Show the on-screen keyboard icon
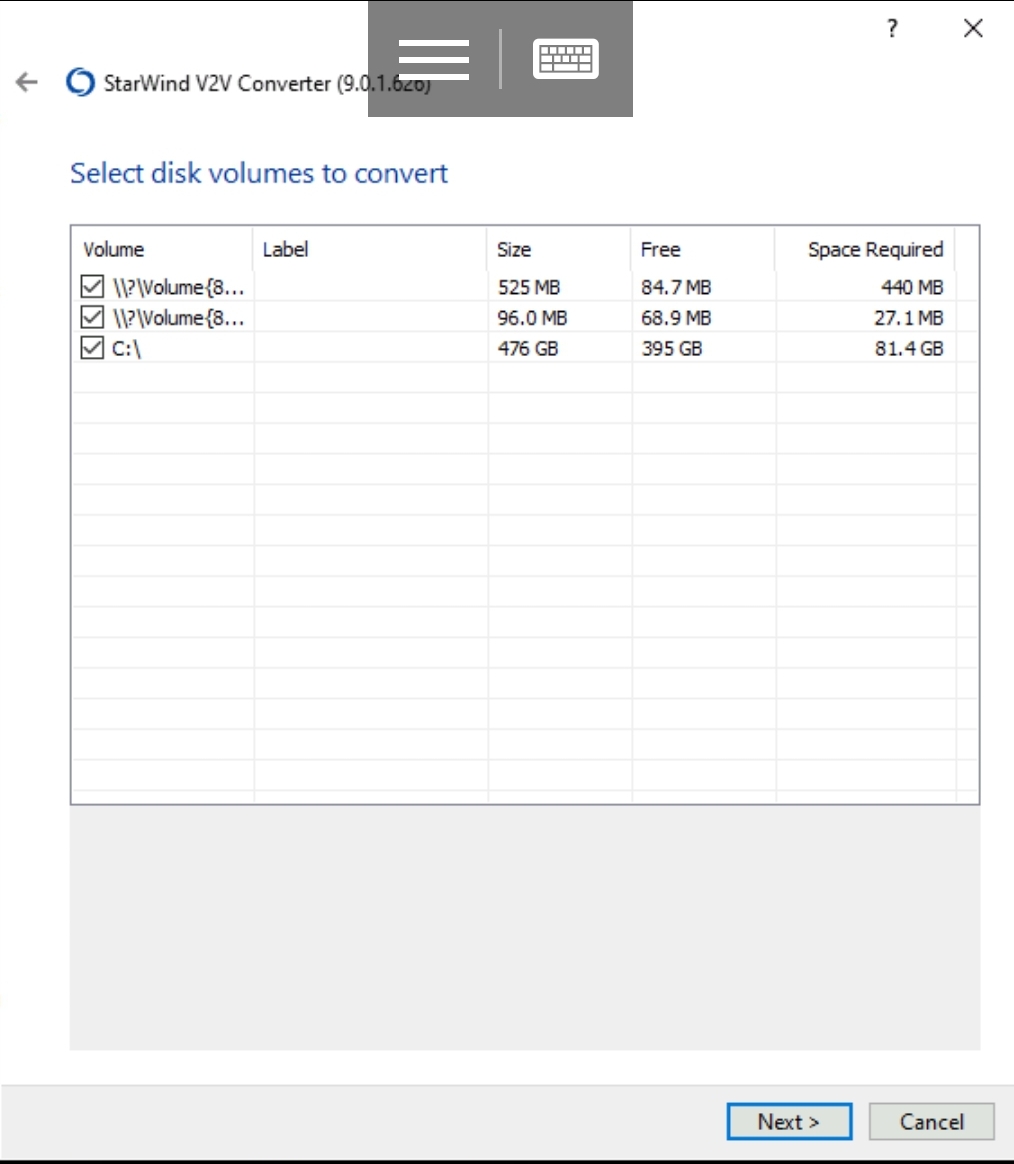 coord(566,59)
